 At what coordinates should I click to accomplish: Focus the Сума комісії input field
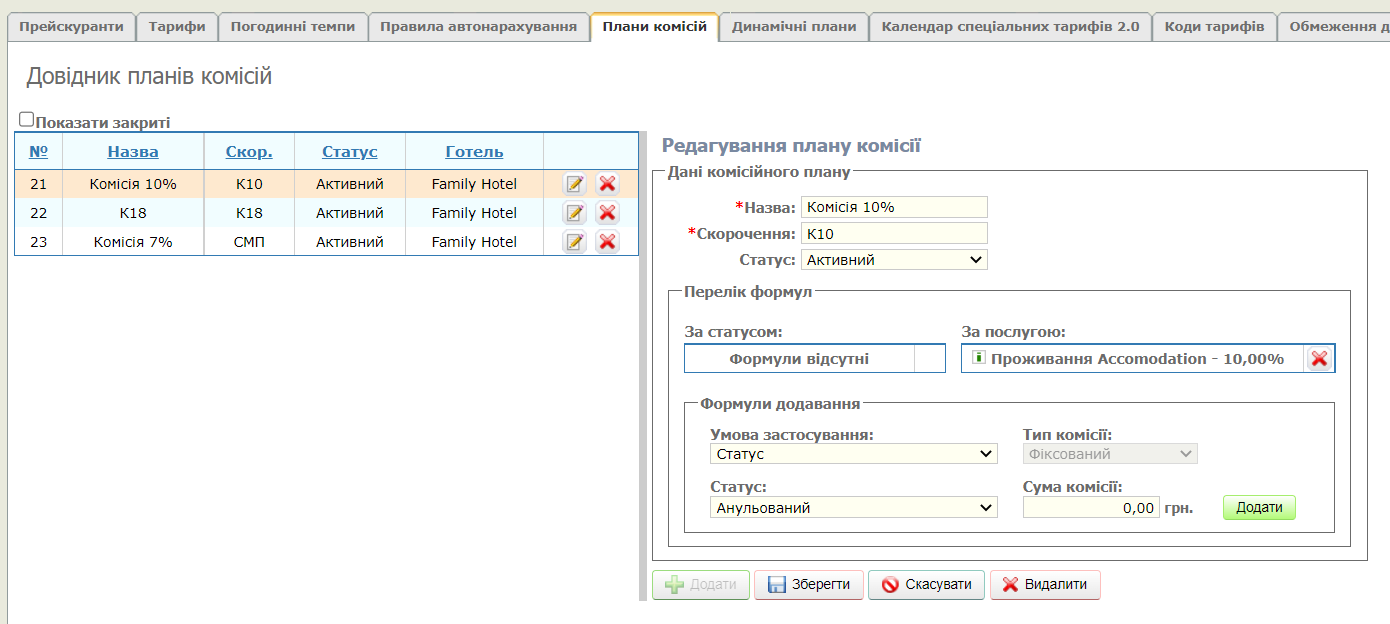(1091, 508)
